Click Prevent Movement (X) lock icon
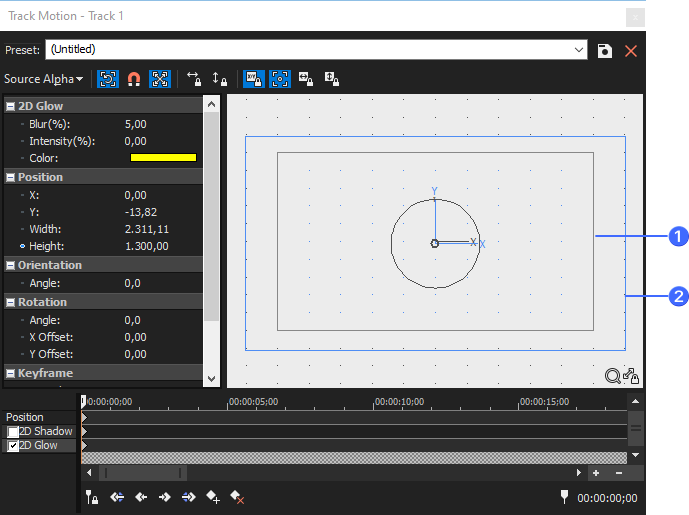 click(x=194, y=79)
